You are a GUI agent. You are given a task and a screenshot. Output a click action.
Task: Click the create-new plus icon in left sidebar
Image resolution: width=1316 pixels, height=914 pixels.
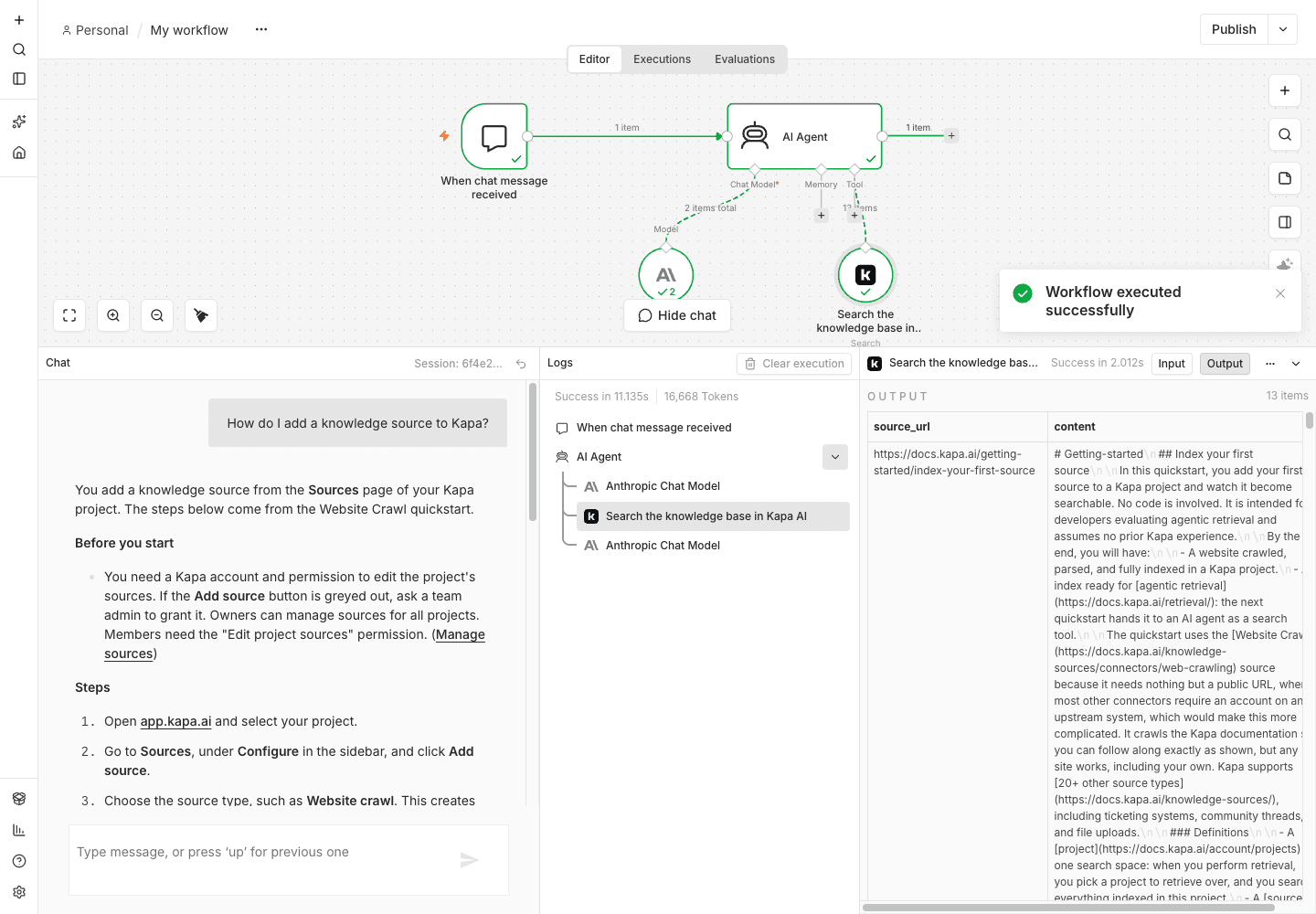tap(19, 20)
